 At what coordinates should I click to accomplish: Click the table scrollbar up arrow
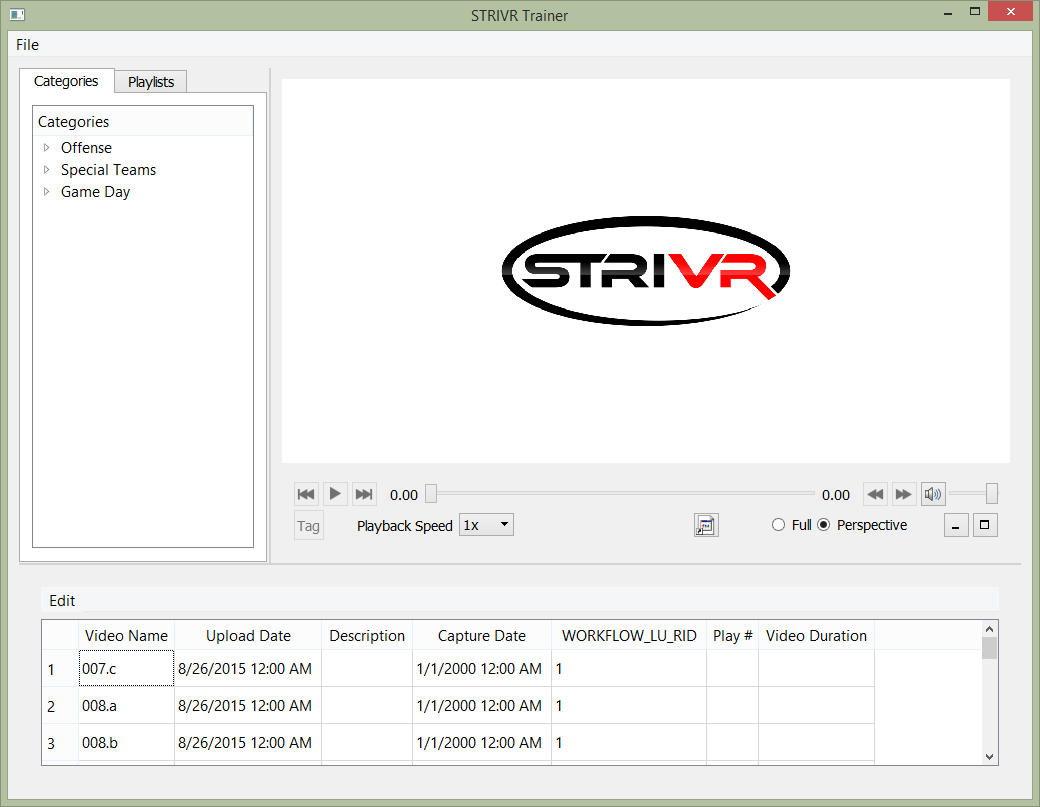989,629
